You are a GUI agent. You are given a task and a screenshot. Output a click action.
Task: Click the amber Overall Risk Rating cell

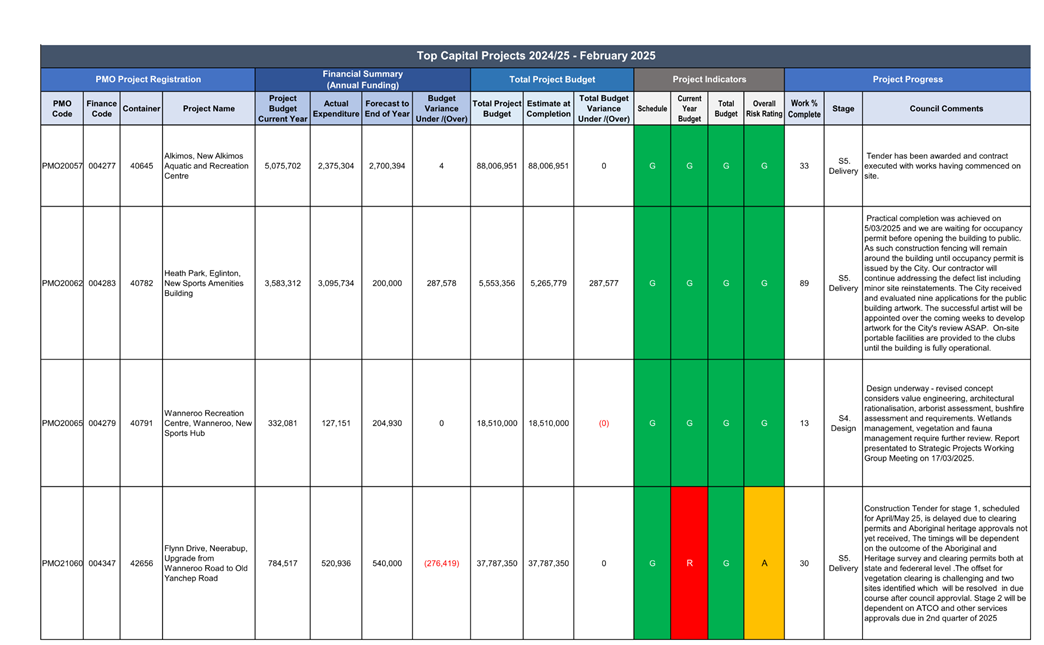coord(764,563)
